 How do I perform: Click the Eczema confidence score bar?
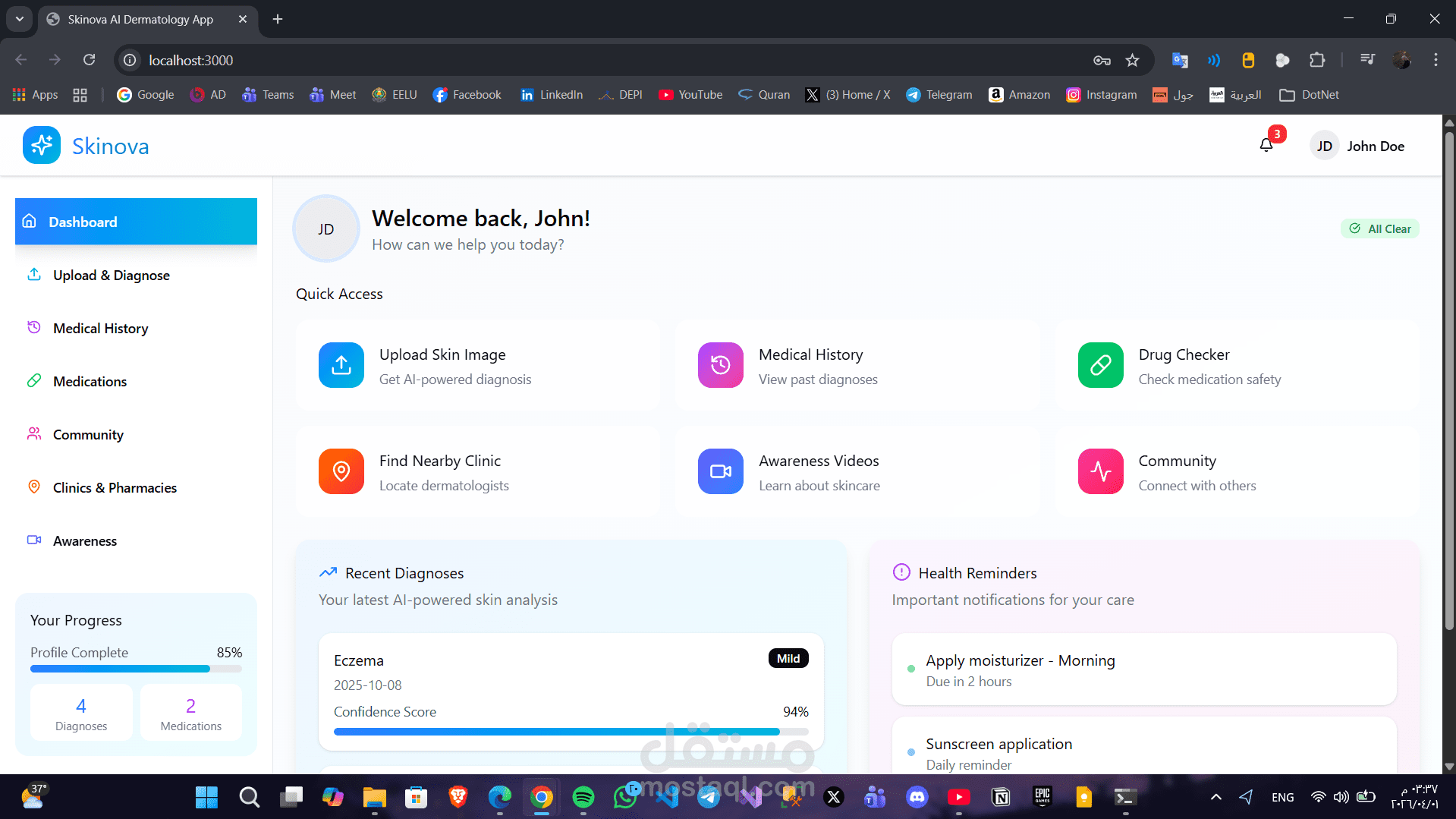pos(571,732)
